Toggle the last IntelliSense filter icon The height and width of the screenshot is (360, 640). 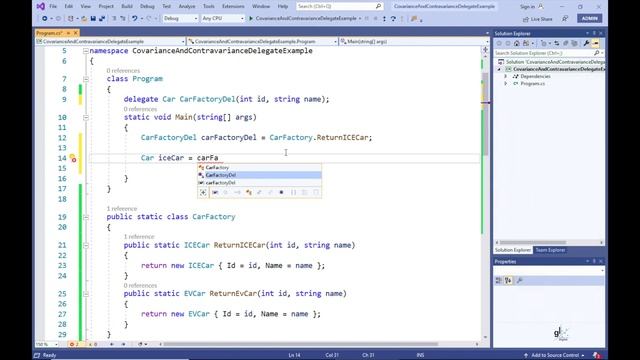[x=317, y=192]
